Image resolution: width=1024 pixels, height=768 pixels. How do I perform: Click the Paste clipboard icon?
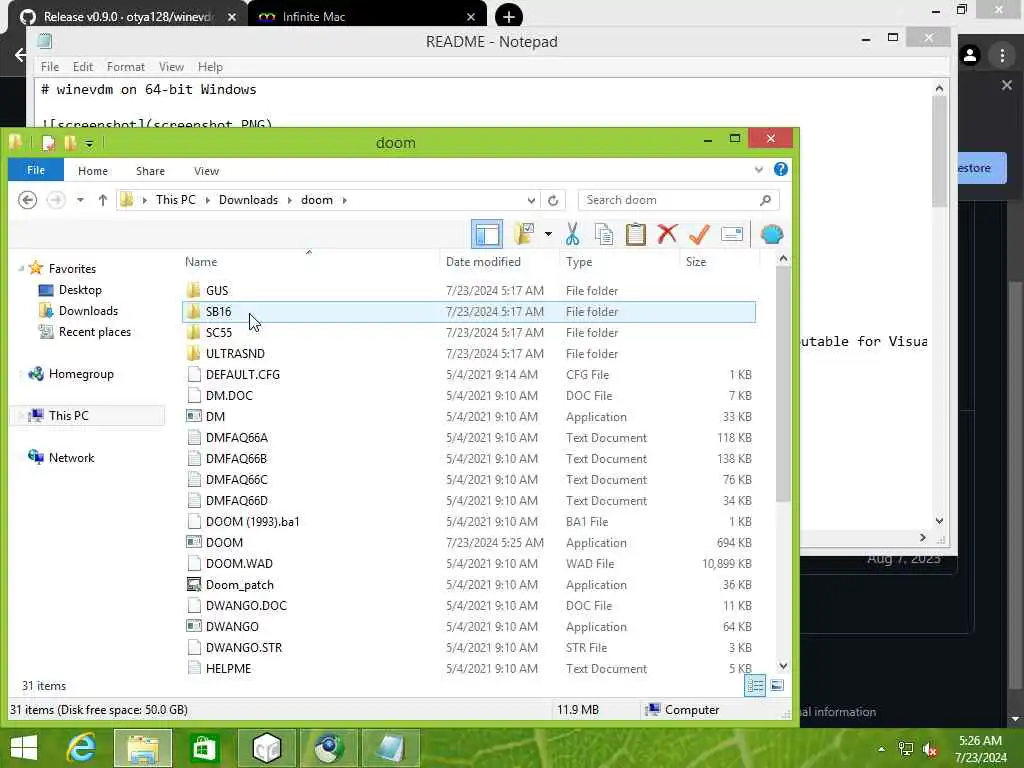pos(635,234)
